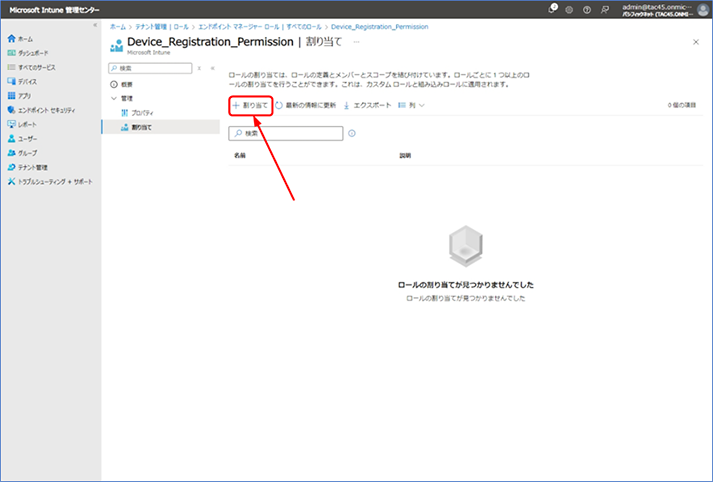Click 最新の情報に更新 refresh button
713x482 pixels.
click(x=306, y=105)
